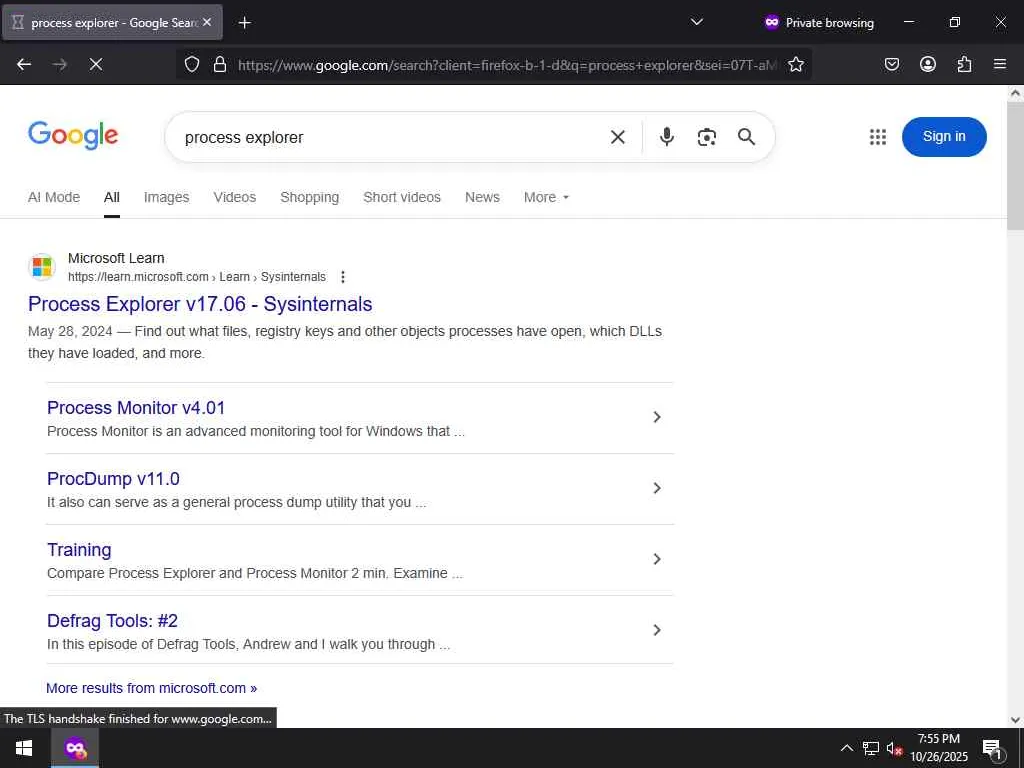Go back to the previous page

[24, 64]
